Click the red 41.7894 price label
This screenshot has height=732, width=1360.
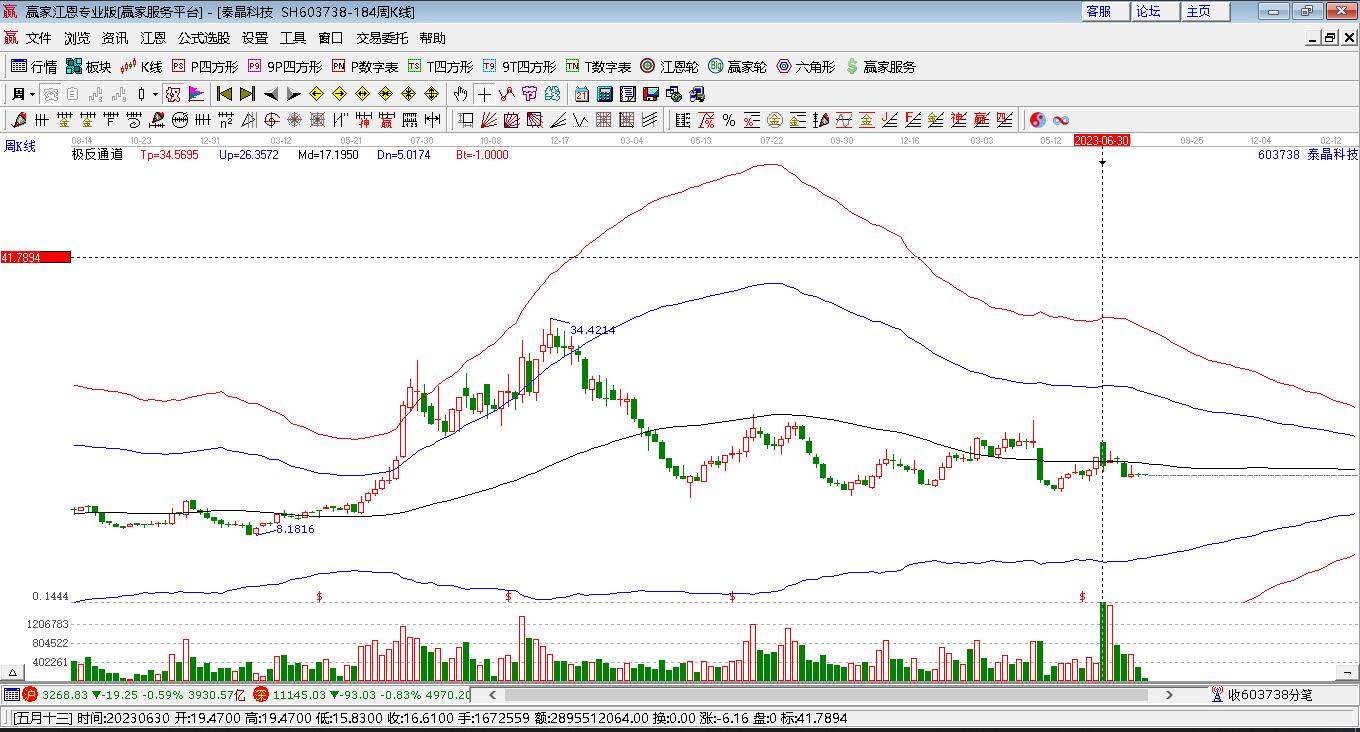[36, 257]
